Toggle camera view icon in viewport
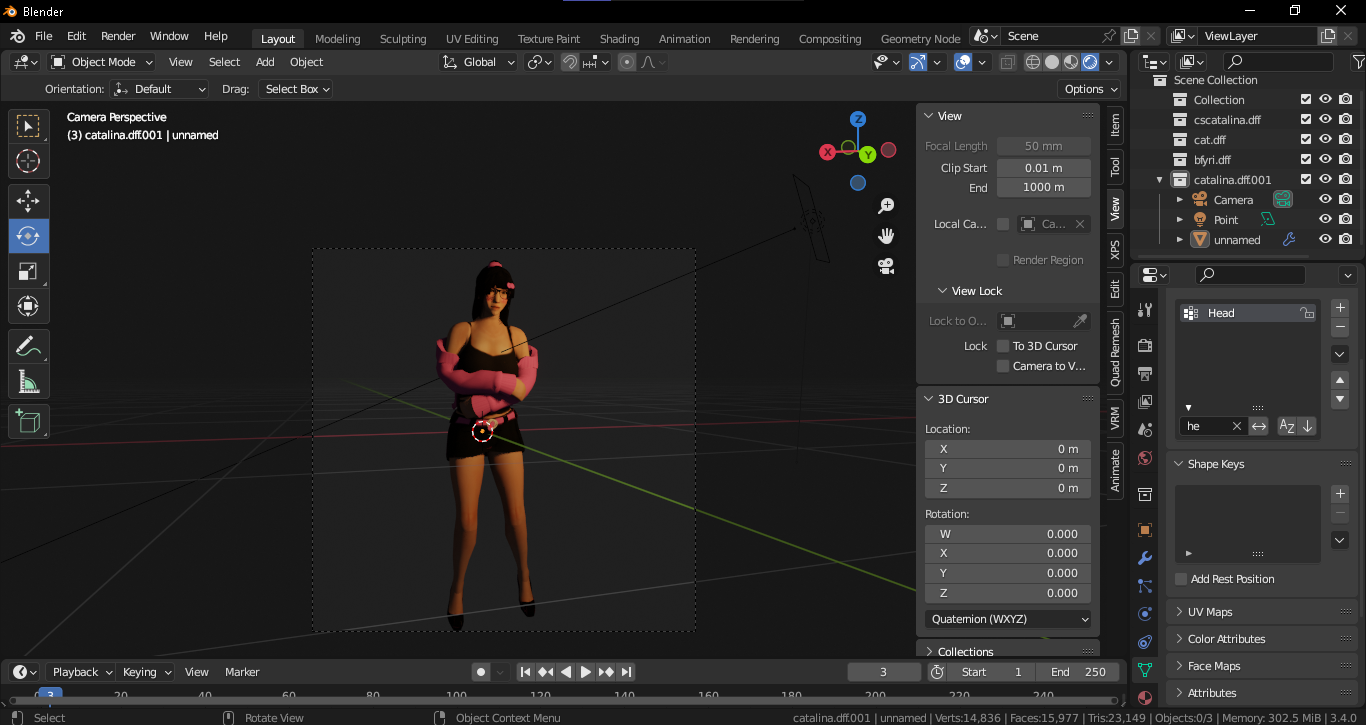The image size is (1366, 725). pos(886,266)
